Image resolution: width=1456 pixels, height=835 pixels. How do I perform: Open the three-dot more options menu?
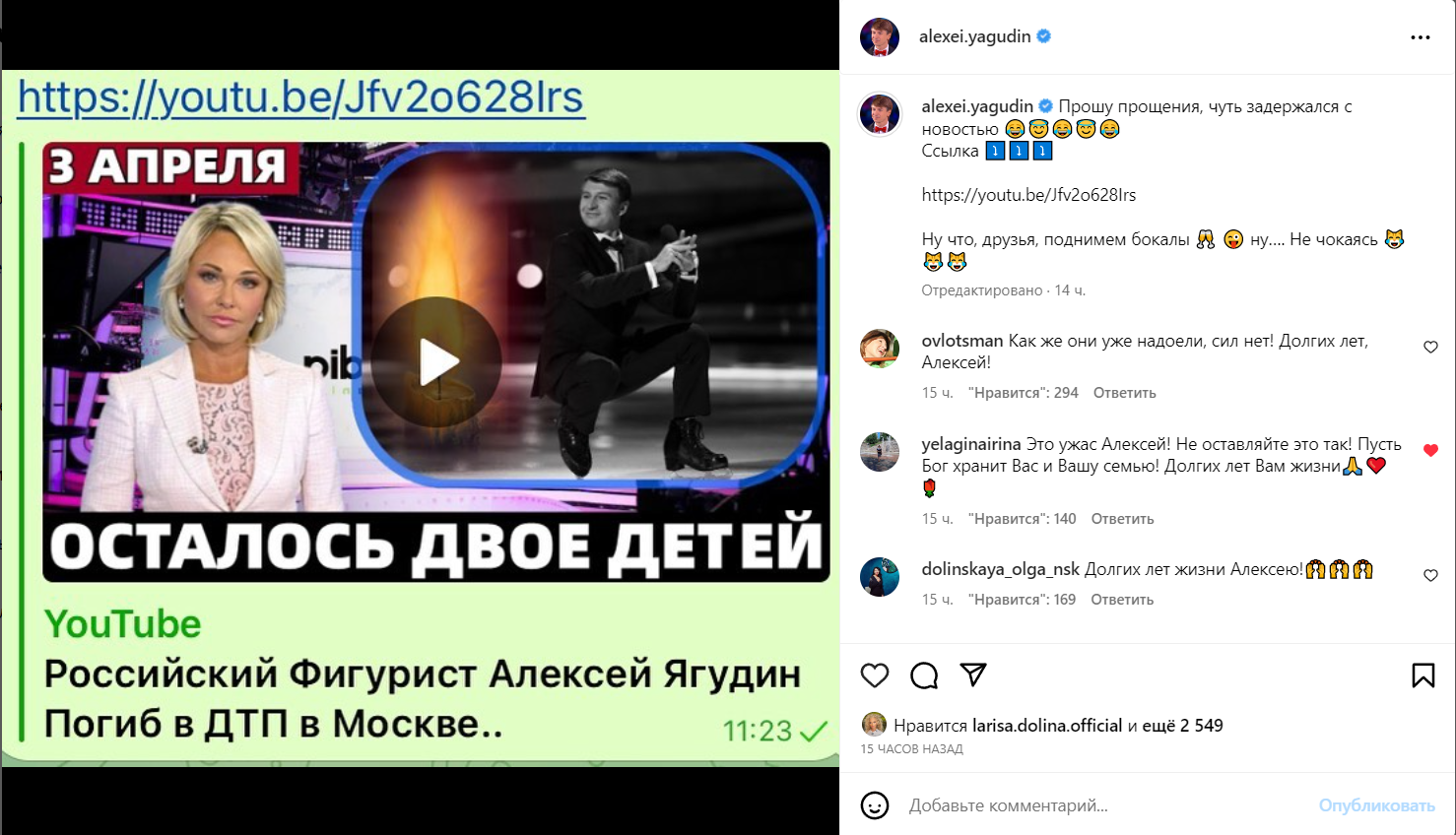(x=1421, y=37)
